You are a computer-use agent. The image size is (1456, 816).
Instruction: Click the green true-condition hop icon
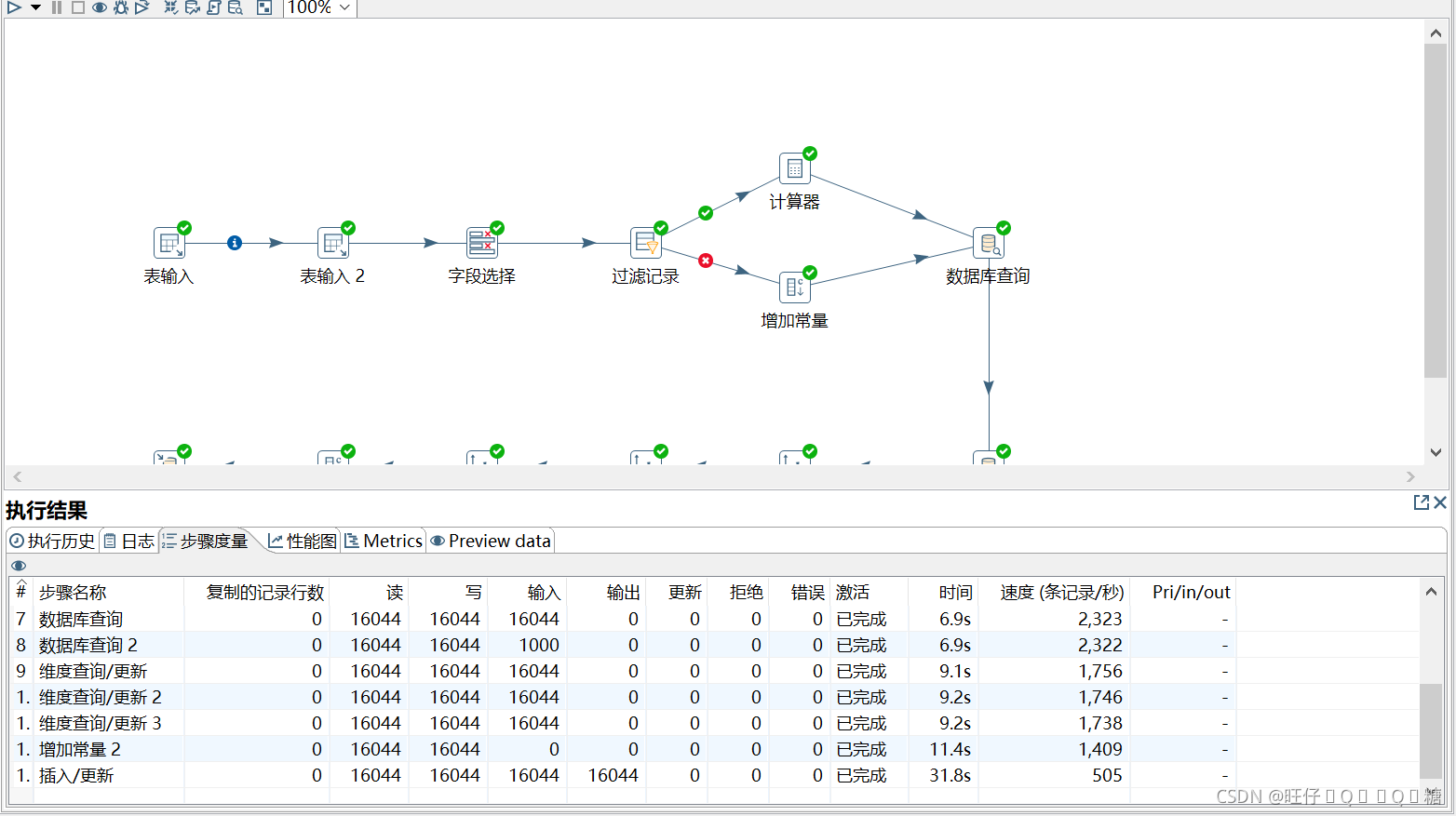pyautogui.click(x=706, y=213)
